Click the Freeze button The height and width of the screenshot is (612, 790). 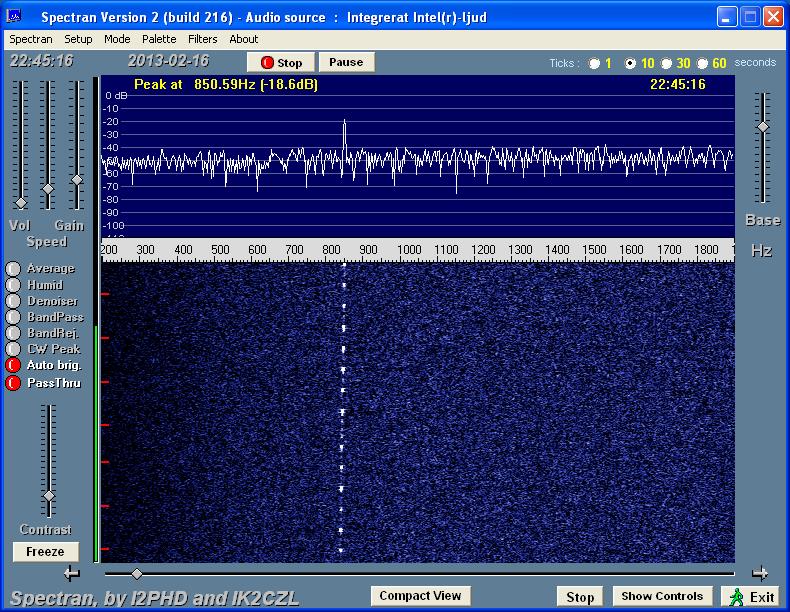[45, 552]
